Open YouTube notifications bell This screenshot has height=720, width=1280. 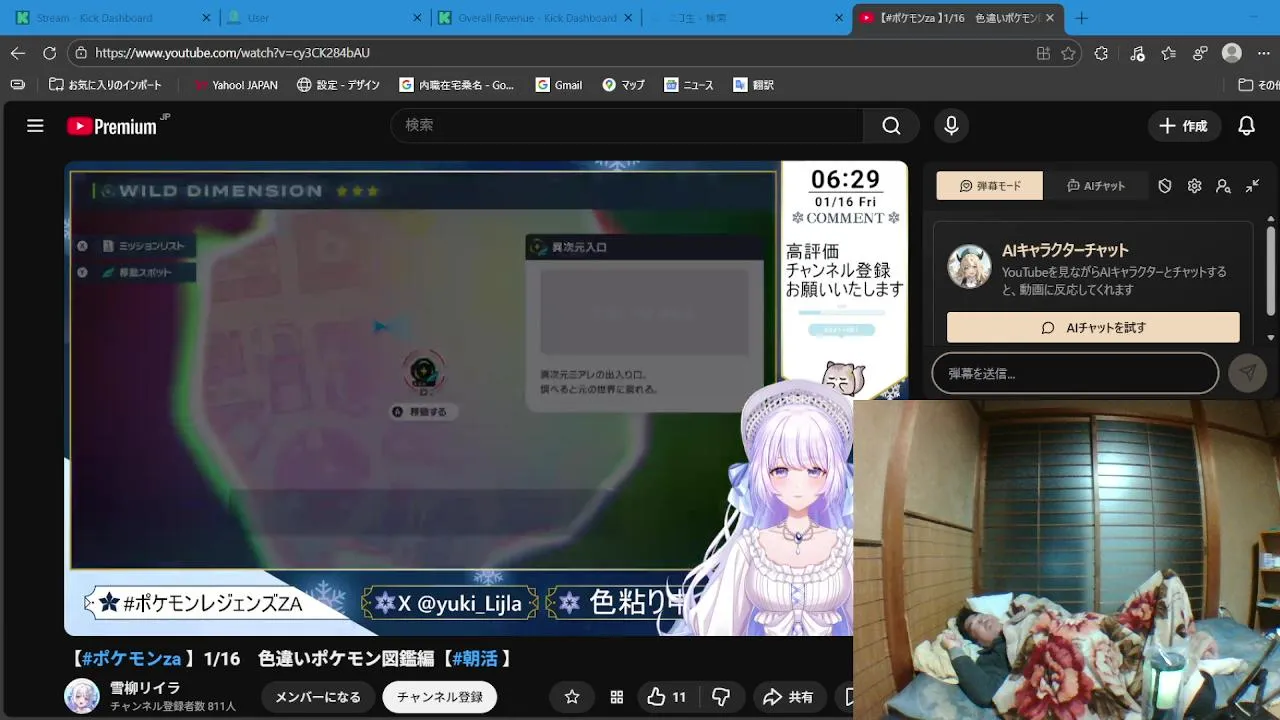[1246, 126]
